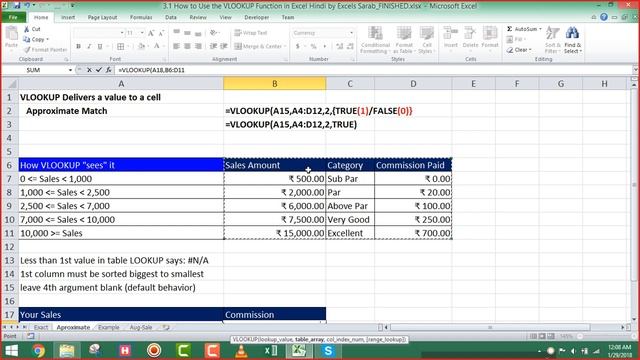Open Chrome from the taskbar
The height and width of the screenshot is (360, 640).
(39, 351)
